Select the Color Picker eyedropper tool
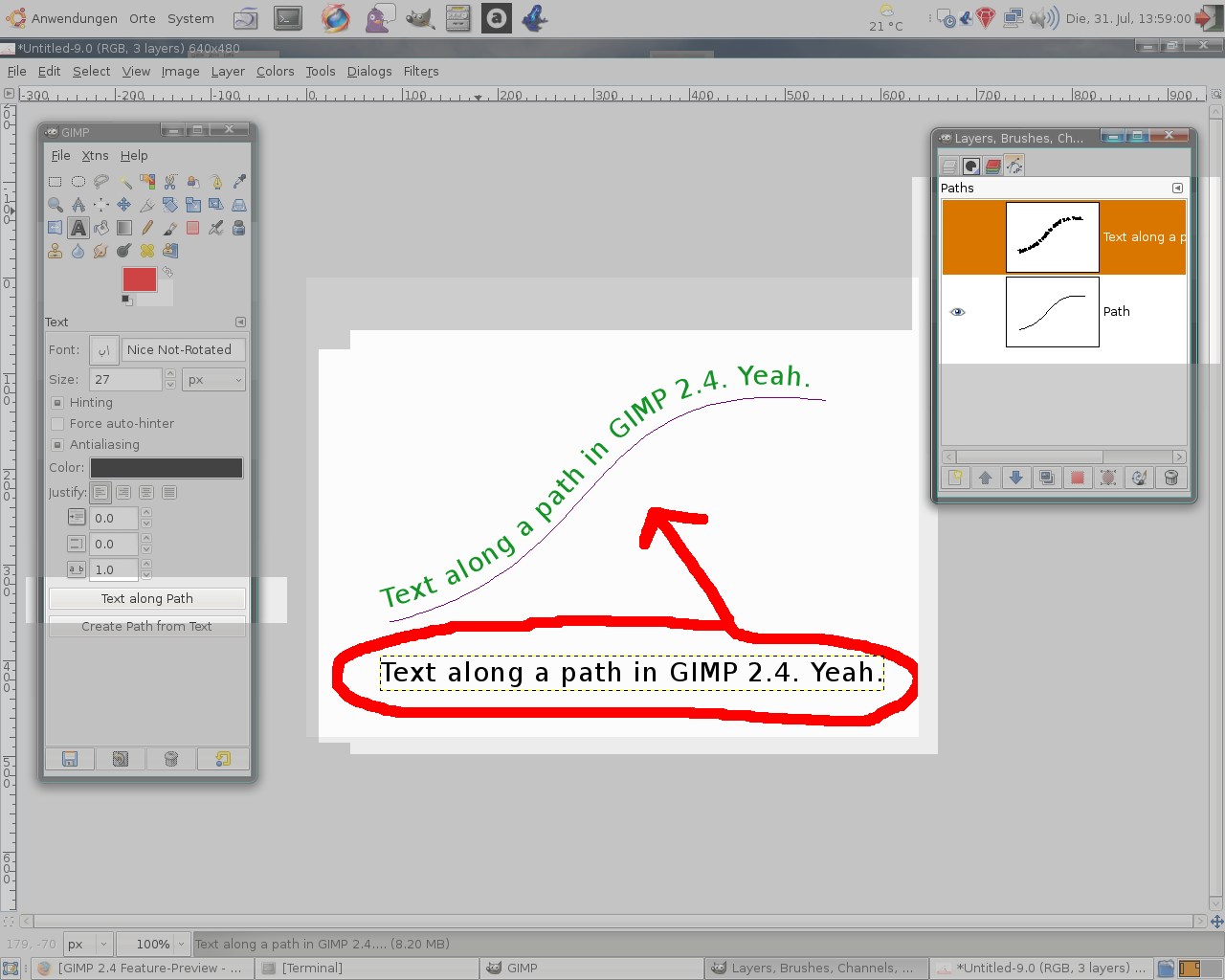This screenshot has width=1225, height=980. click(239, 181)
